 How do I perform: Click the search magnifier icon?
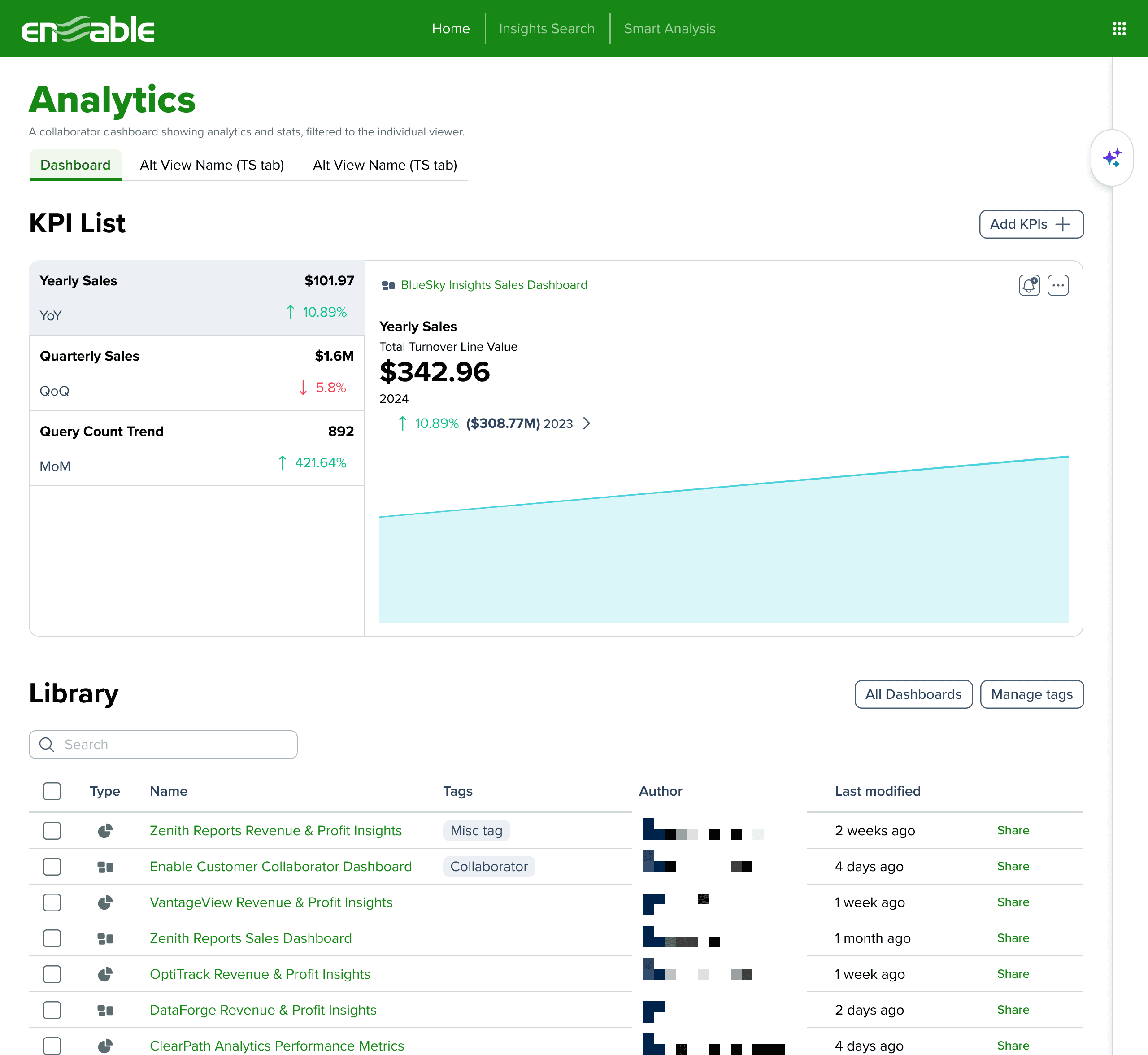47,745
